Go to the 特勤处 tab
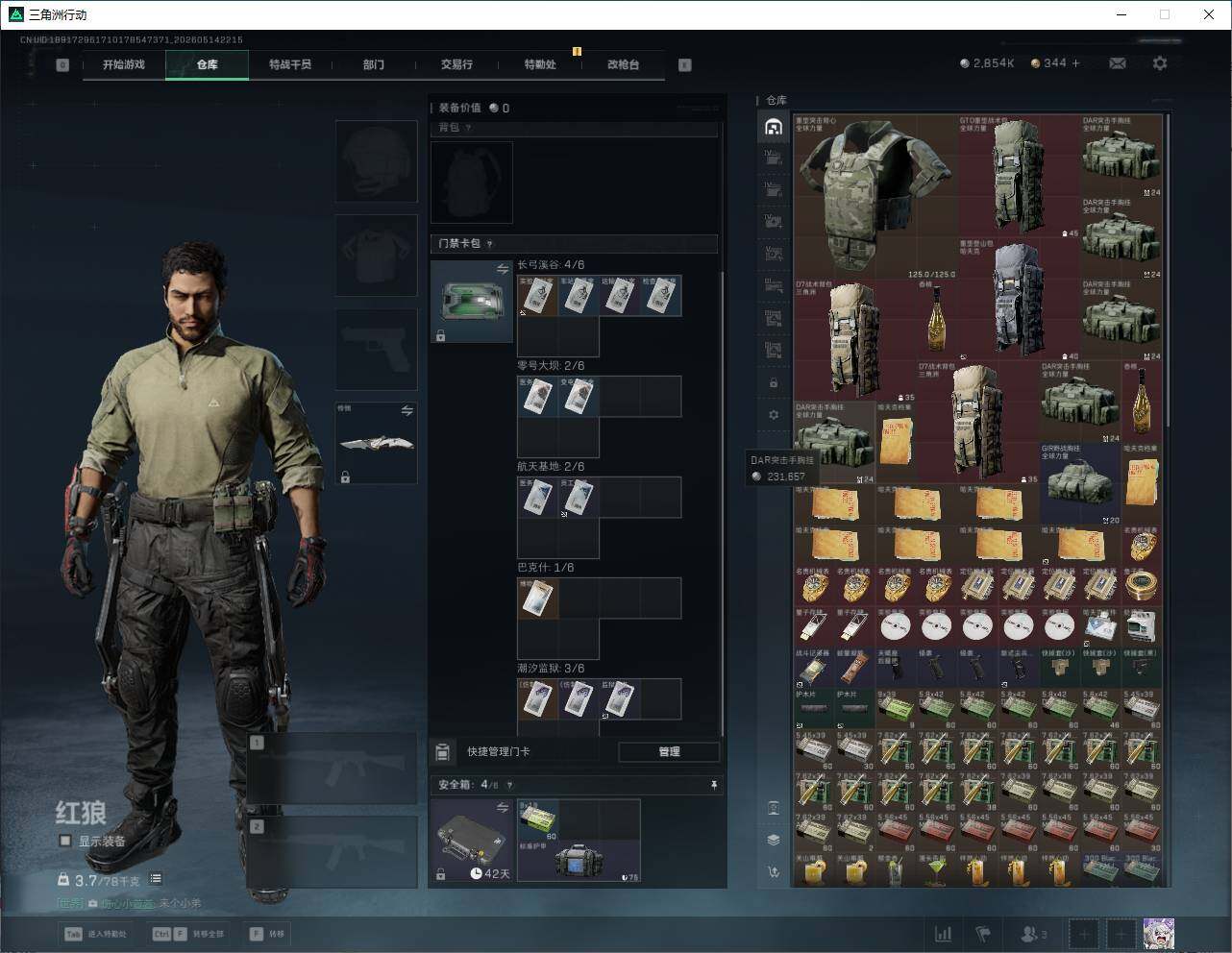This screenshot has height=953, width=1232. 540,64
